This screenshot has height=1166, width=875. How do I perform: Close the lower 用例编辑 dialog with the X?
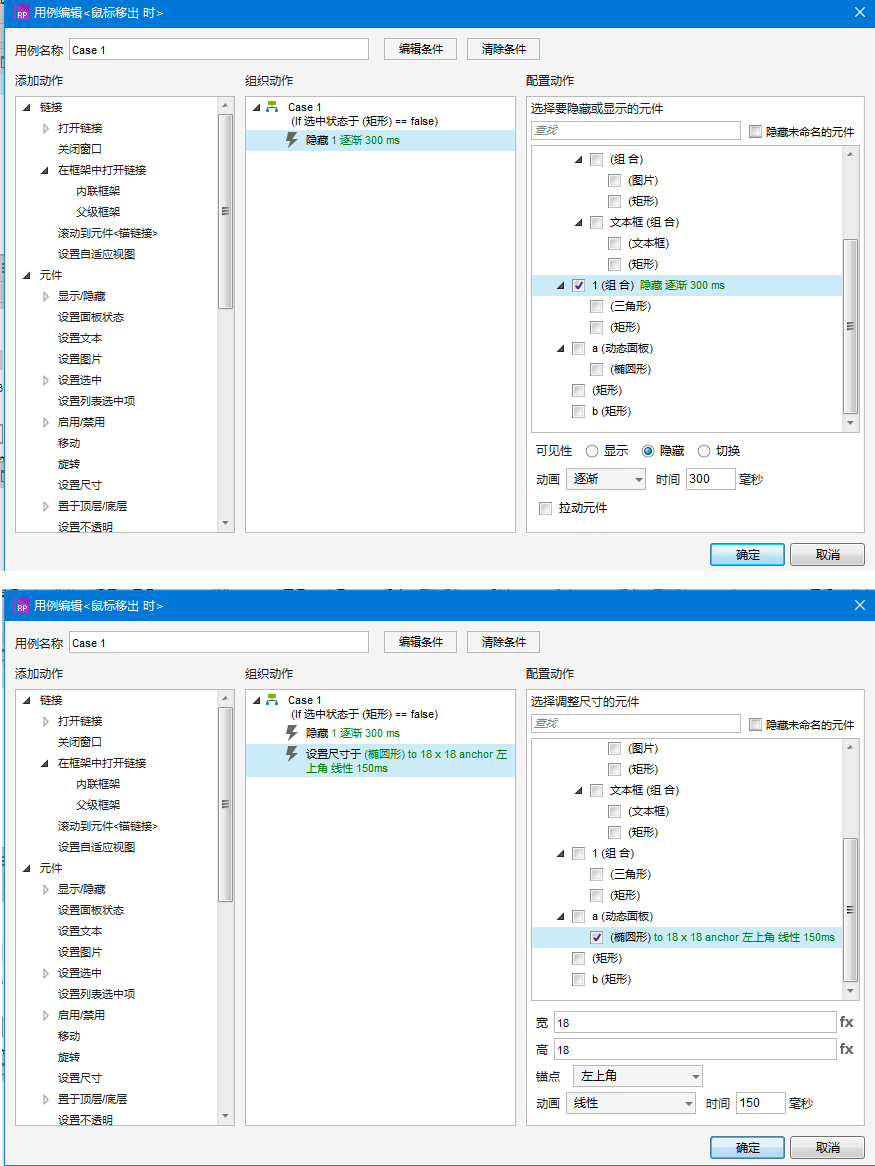859,605
